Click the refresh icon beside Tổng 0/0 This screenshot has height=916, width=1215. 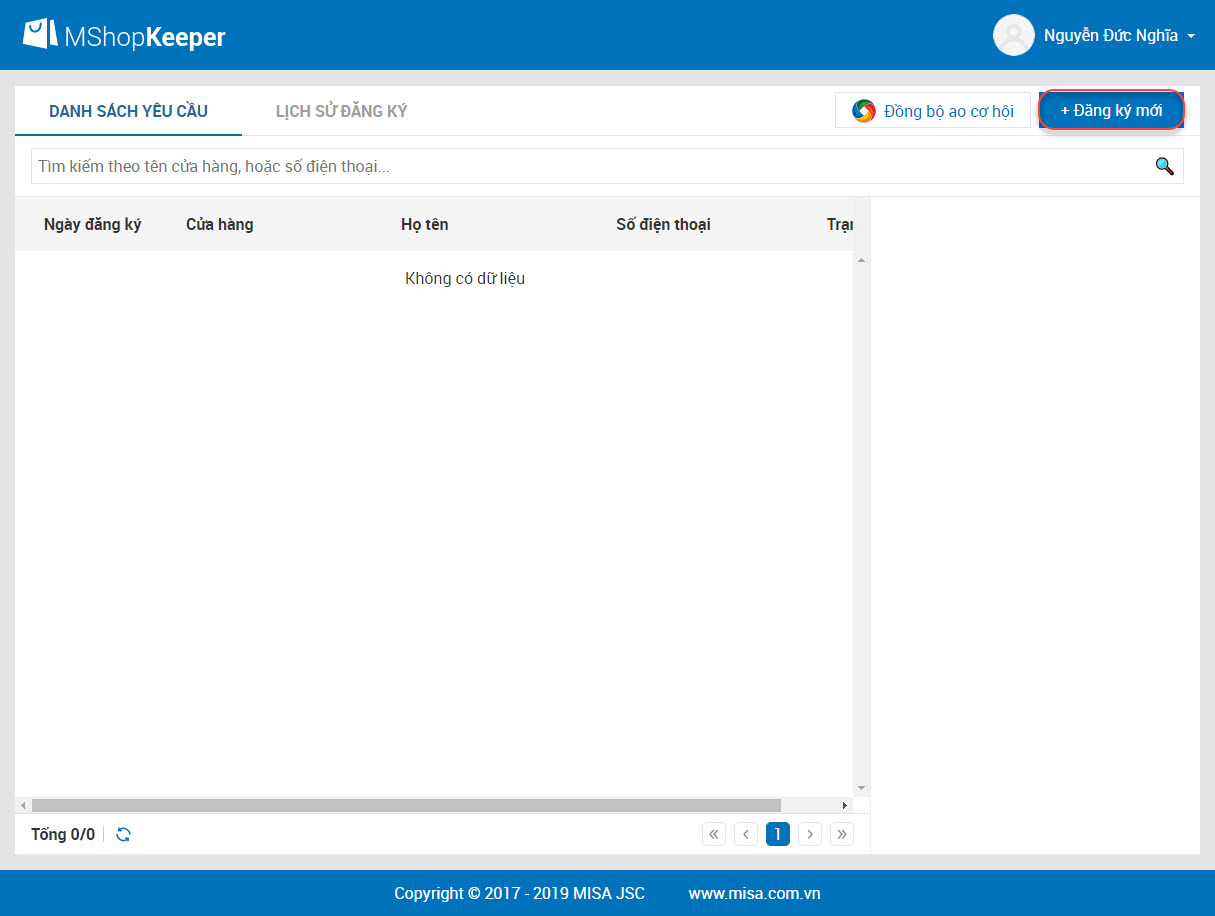click(123, 834)
